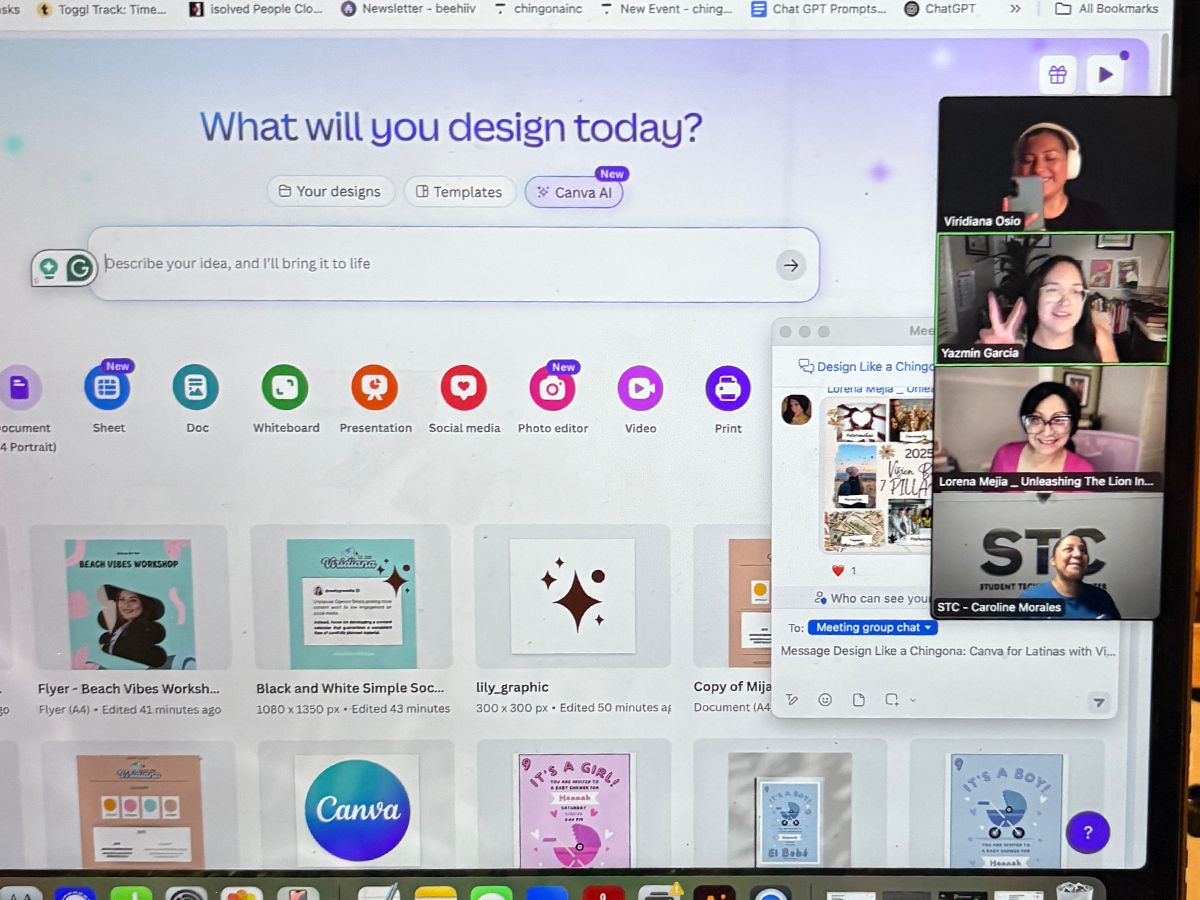Open the Sheet design type icon

[x=107, y=388]
